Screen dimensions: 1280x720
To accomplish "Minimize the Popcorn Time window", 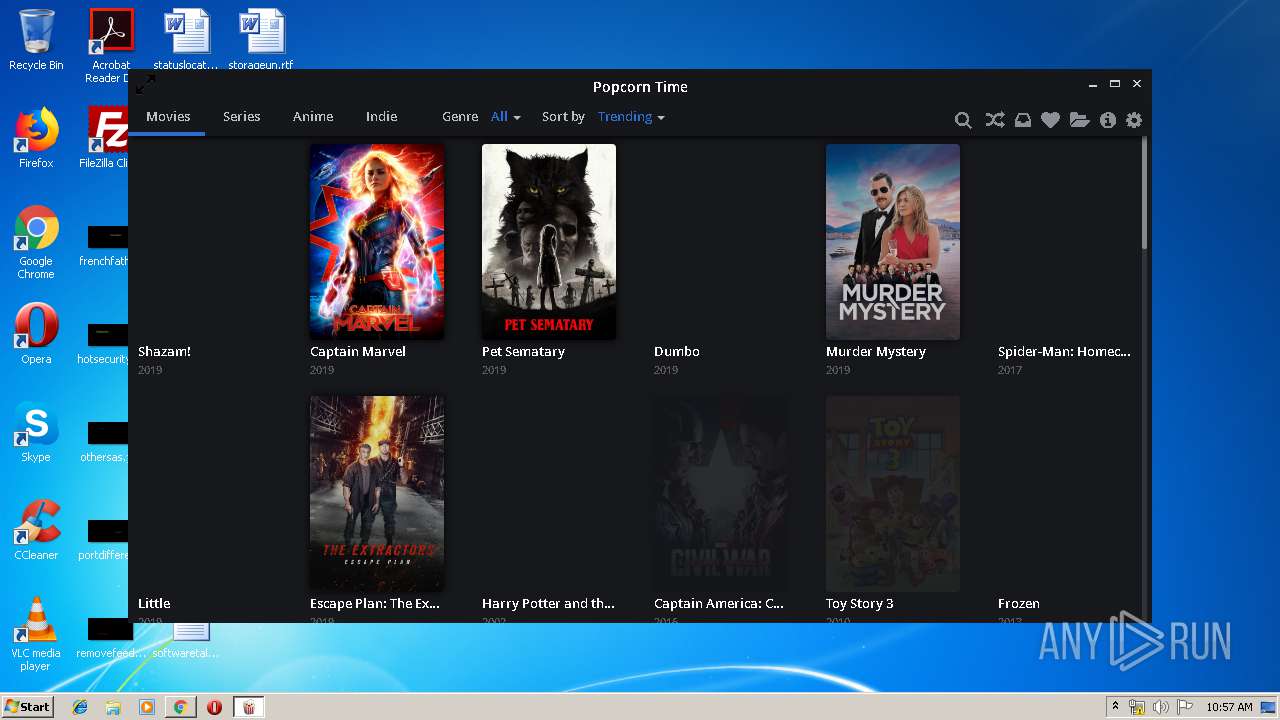I will tap(1093, 84).
